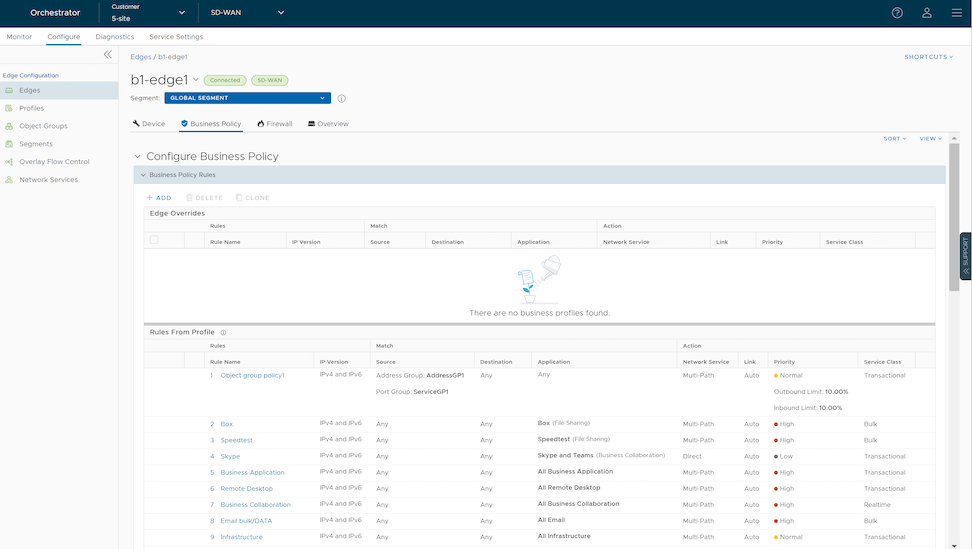Open the Diagnostics top tab

(115, 37)
